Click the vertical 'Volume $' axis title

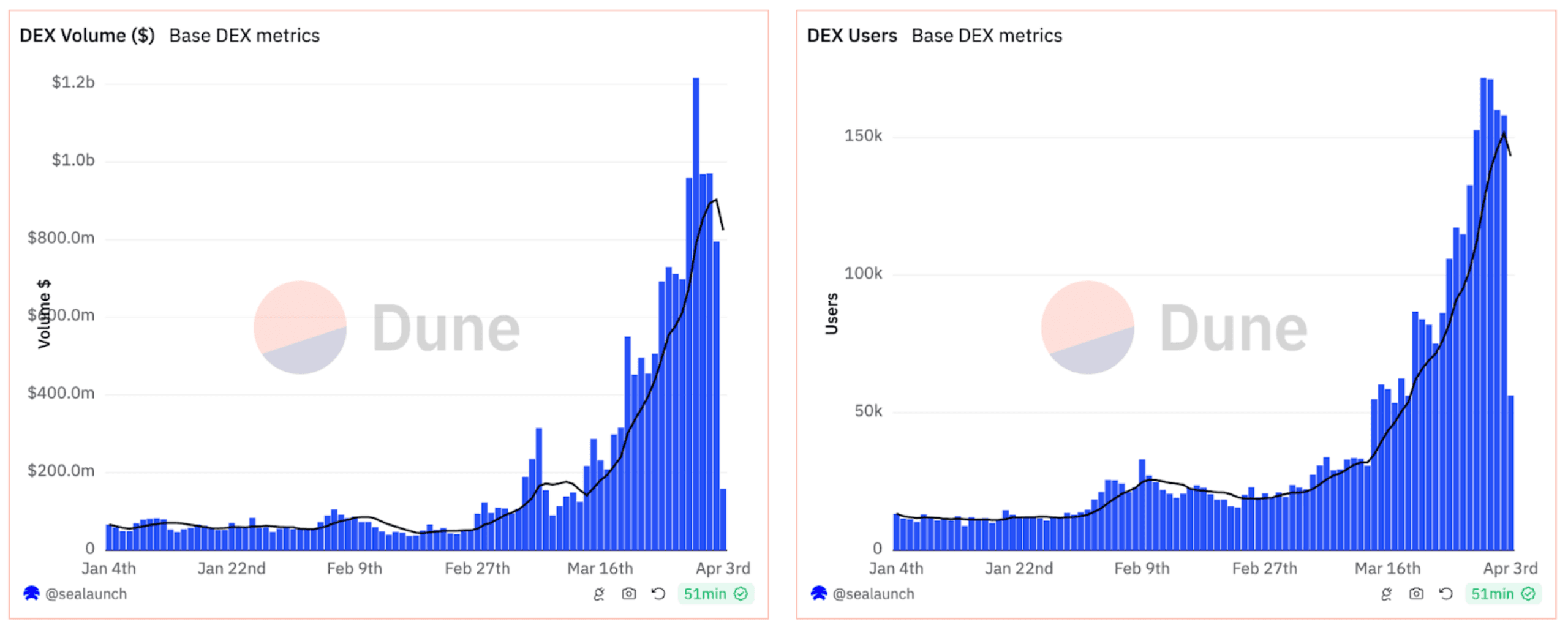[44, 313]
